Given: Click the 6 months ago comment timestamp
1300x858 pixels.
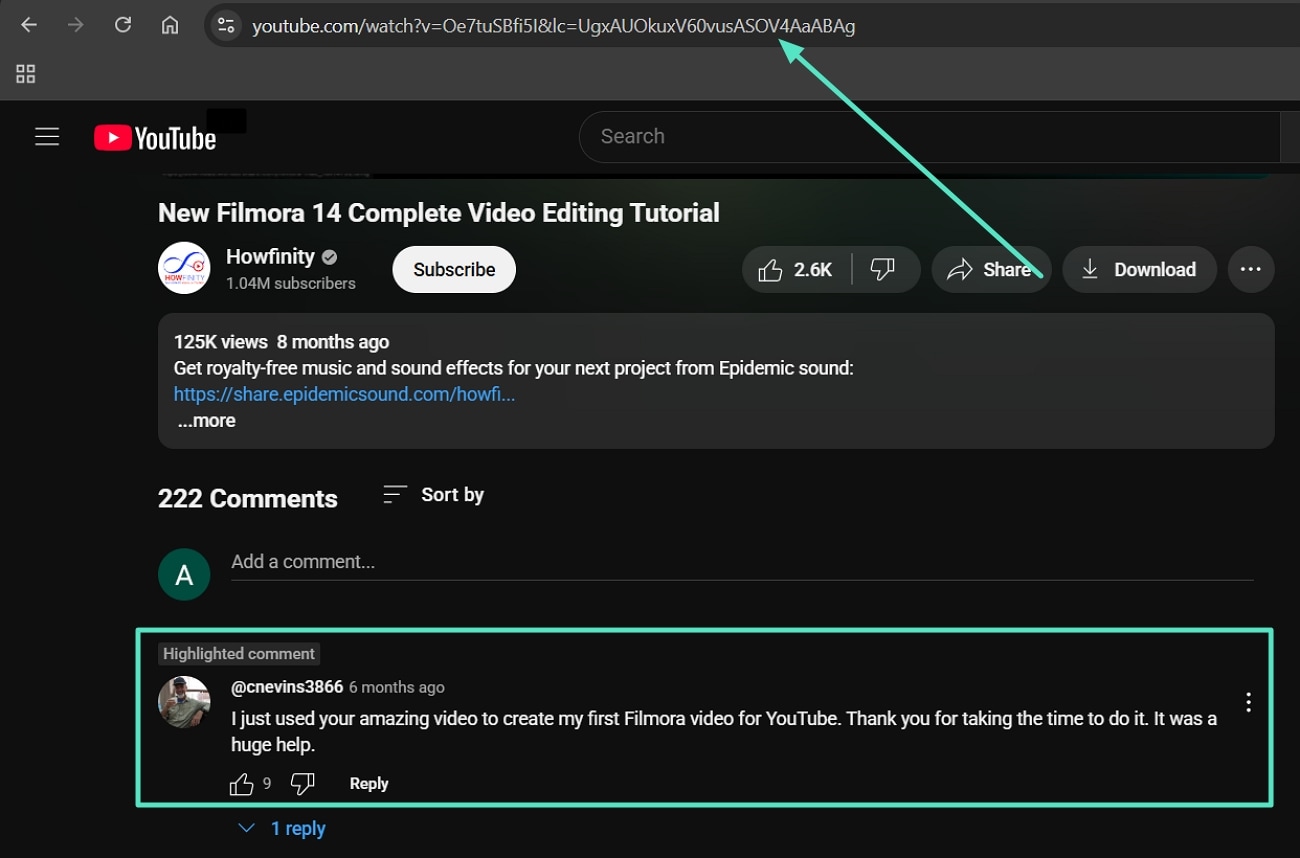Looking at the screenshot, I should point(397,687).
